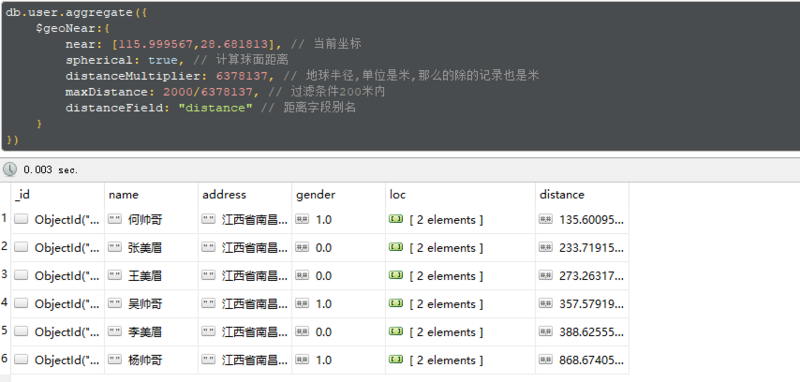
Task: Click the gender column header
Action: click(x=338, y=194)
